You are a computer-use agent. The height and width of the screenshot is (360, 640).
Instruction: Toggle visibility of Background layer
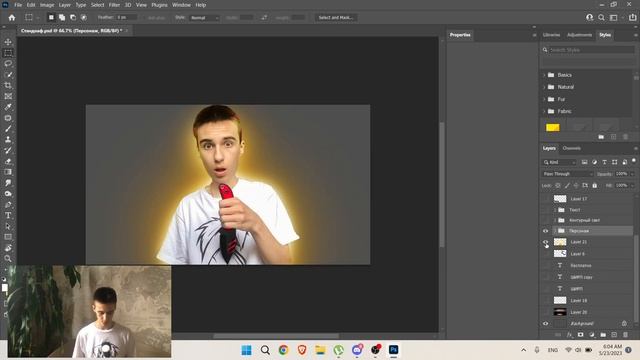pyautogui.click(x=545, y=324)
